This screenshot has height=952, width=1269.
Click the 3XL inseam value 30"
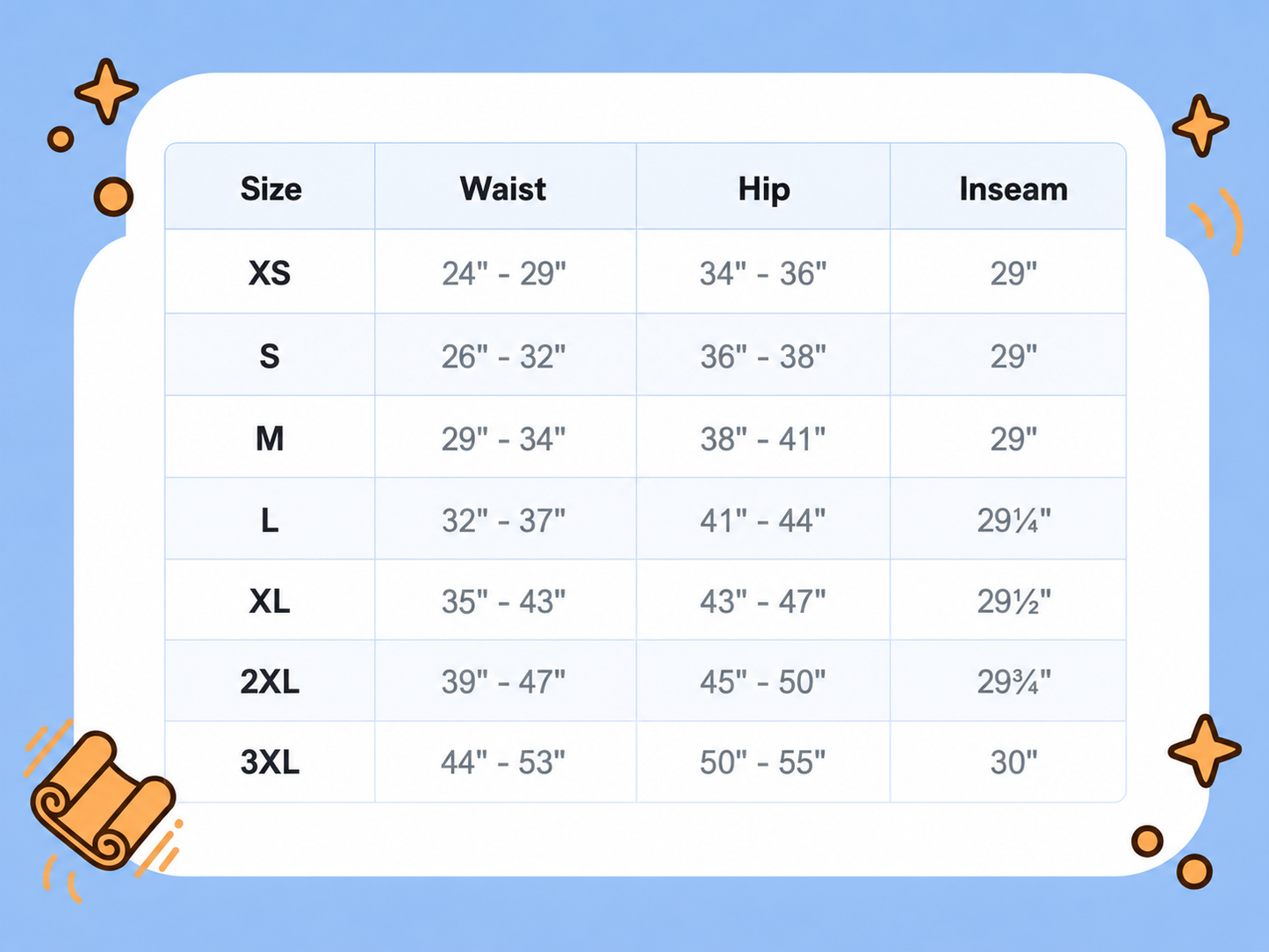coord(1013,762)
